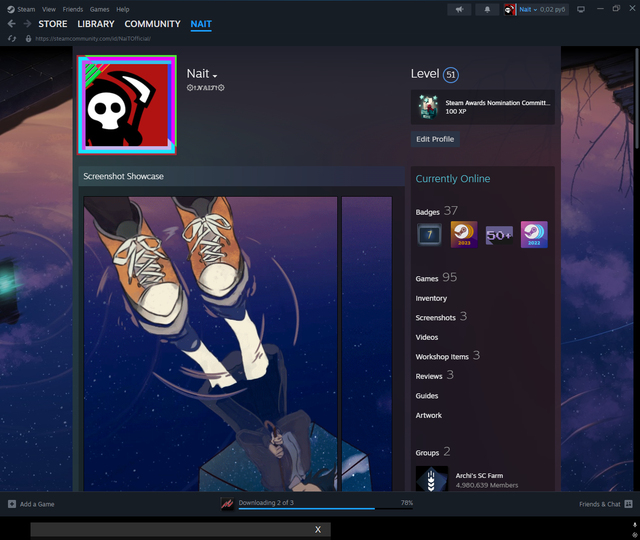Expand the Nait name history dropdown
This screenshot has width=640, height=540.
215,75
